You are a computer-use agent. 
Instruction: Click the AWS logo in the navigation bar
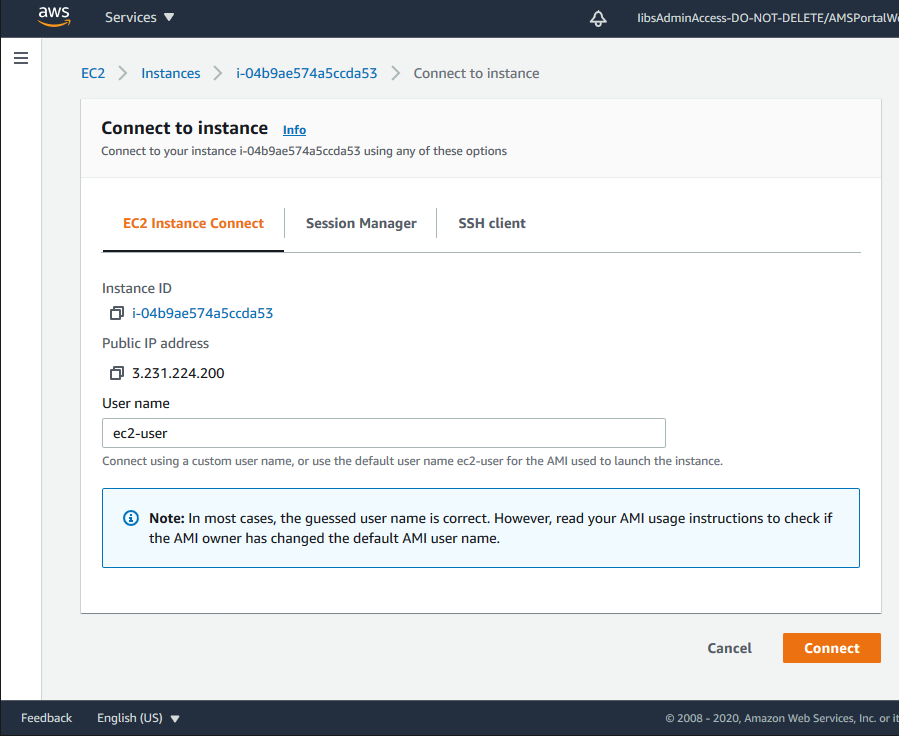pos(53,17)
